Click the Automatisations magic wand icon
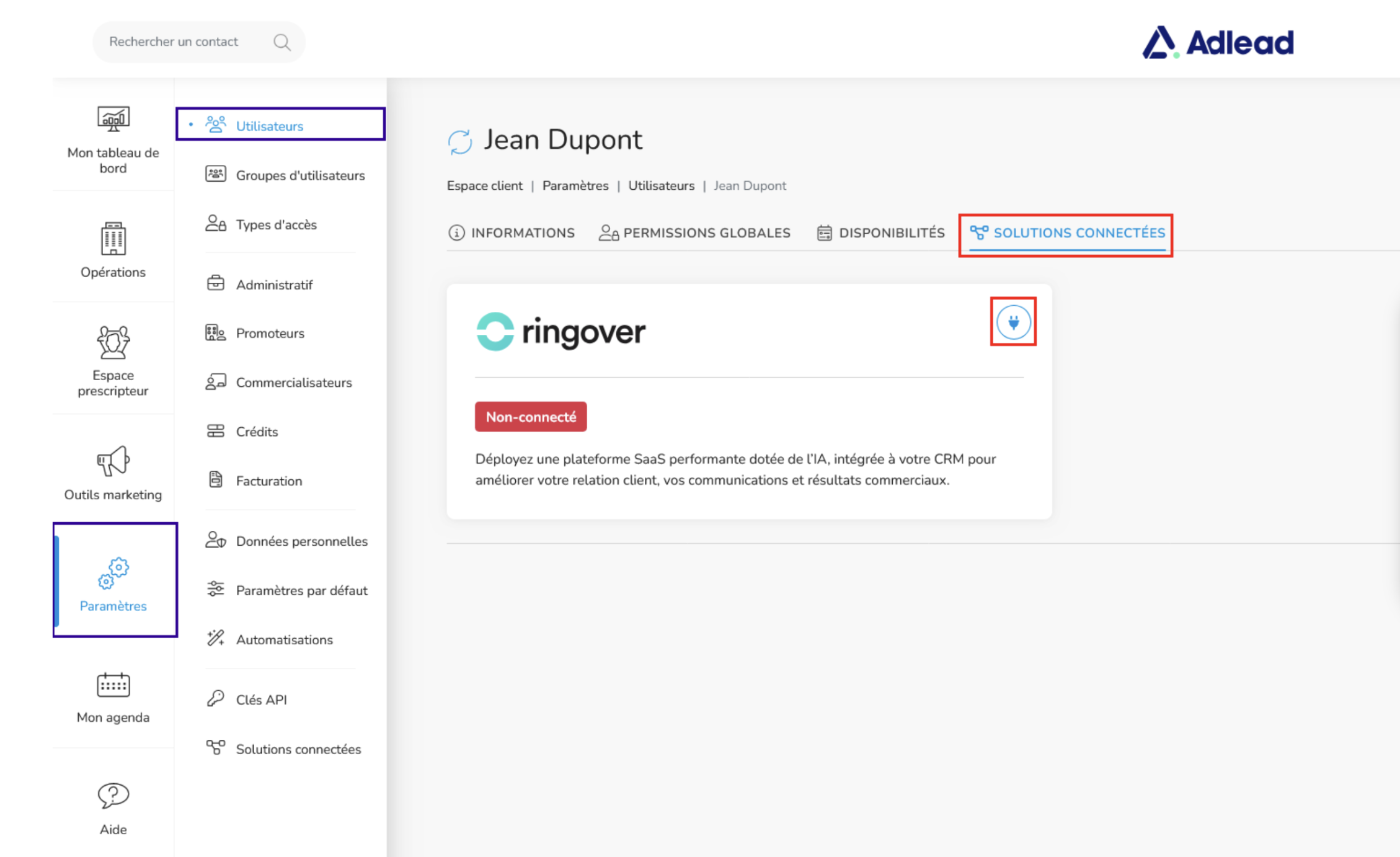This screenshot has height=857, width=1400. (x=215, y=638)
